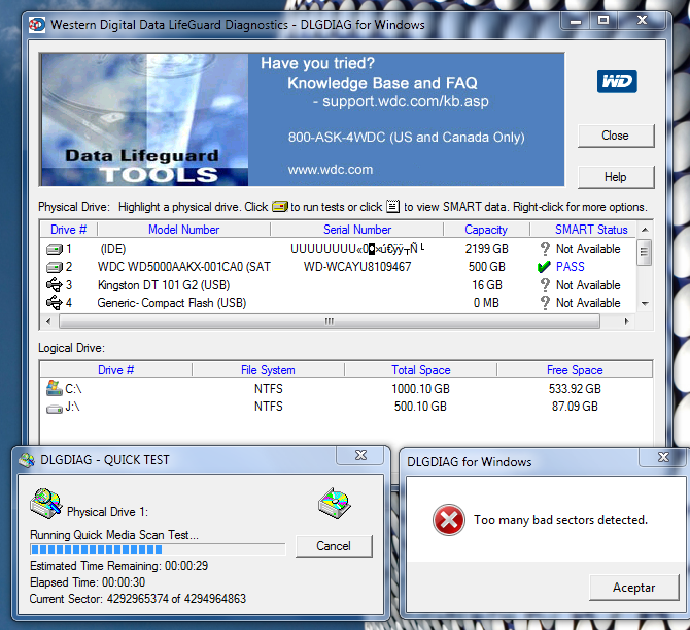The image size is (690, 630).
Task: Select the J:\ logical drive icon
Action: click(54, 407)
